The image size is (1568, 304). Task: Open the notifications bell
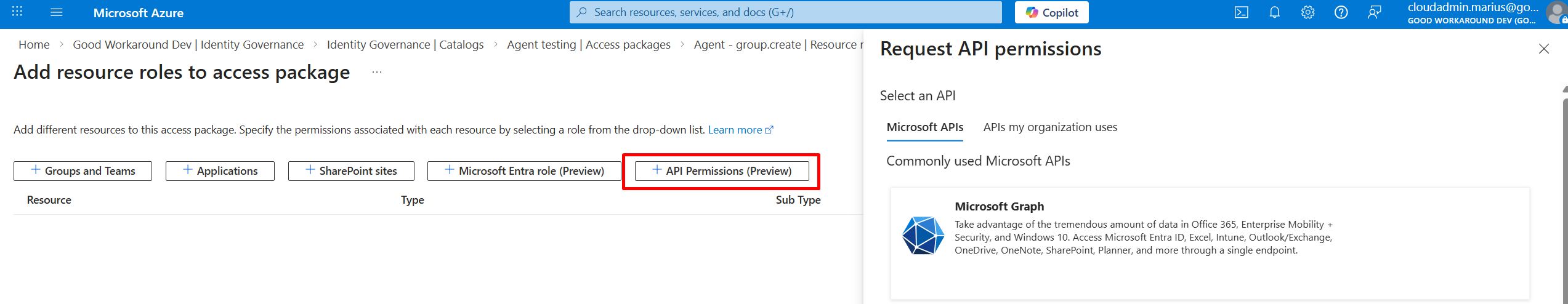tap(1274, 12)
